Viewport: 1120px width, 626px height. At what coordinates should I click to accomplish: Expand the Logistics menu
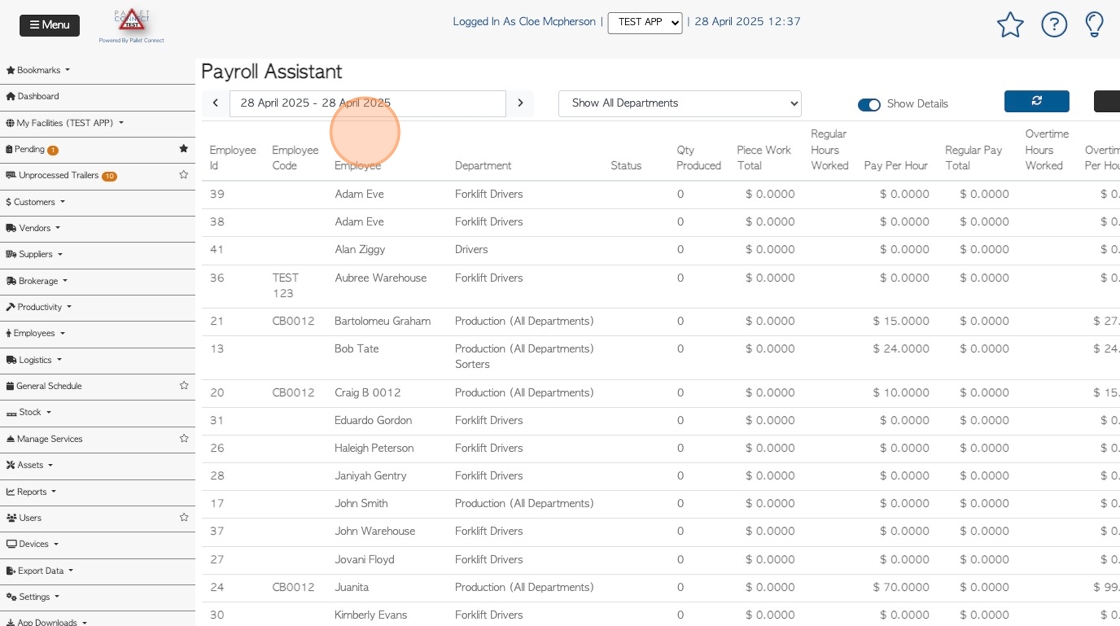(34, 360)
